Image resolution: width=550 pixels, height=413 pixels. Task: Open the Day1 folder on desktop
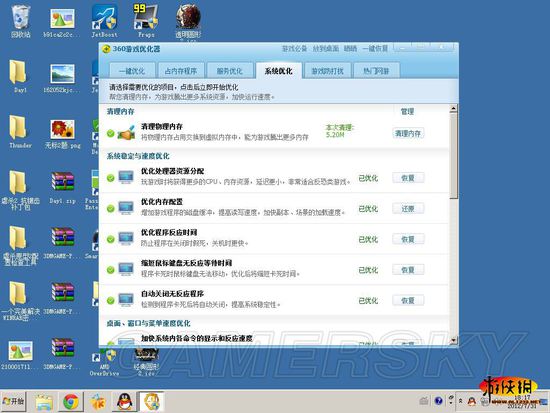(19, 76)
